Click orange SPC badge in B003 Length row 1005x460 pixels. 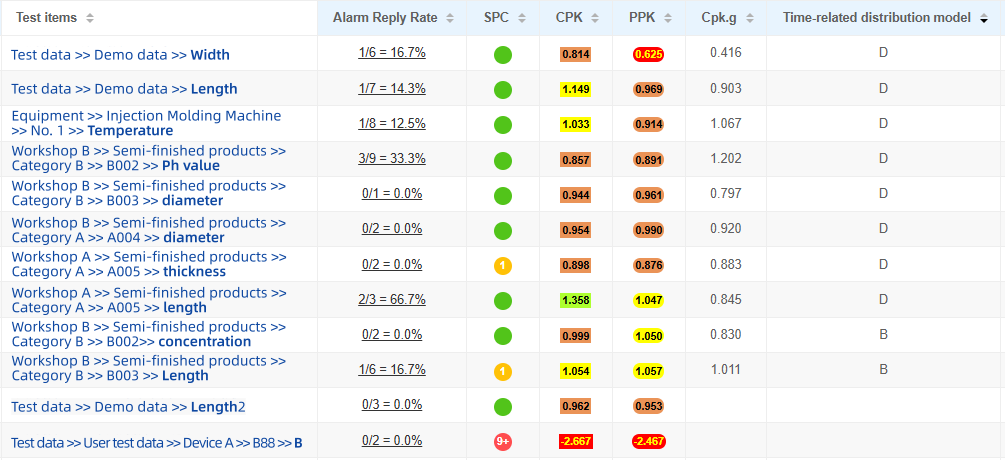(x=503, y=372)
